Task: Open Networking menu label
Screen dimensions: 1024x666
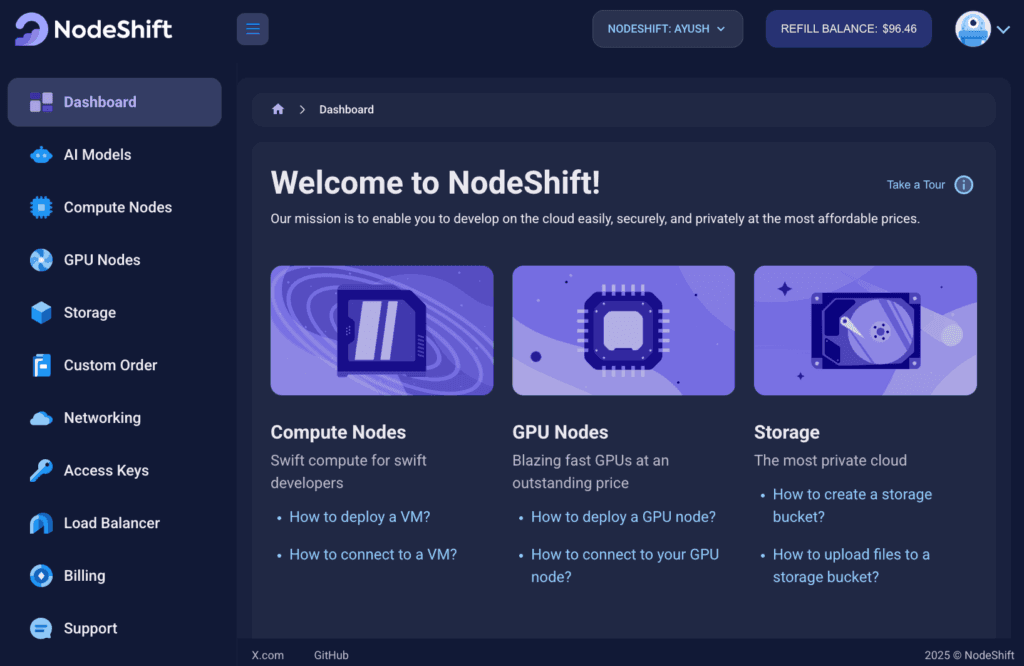Action: 102,418
